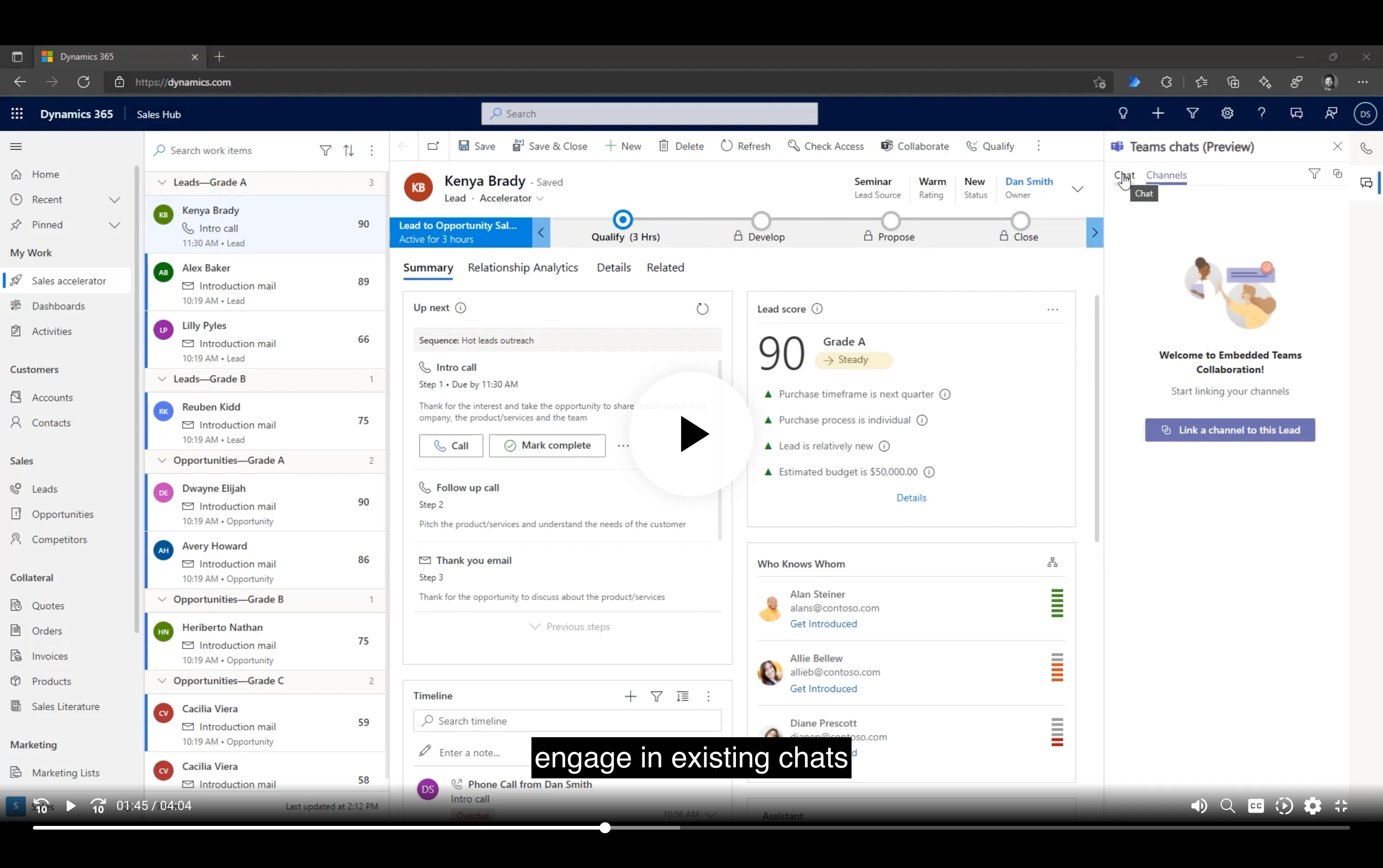Image resolution: width=1383 pixels, height=868 pixels.
Task: Filter the work items list
Action: tap(326, 150)
